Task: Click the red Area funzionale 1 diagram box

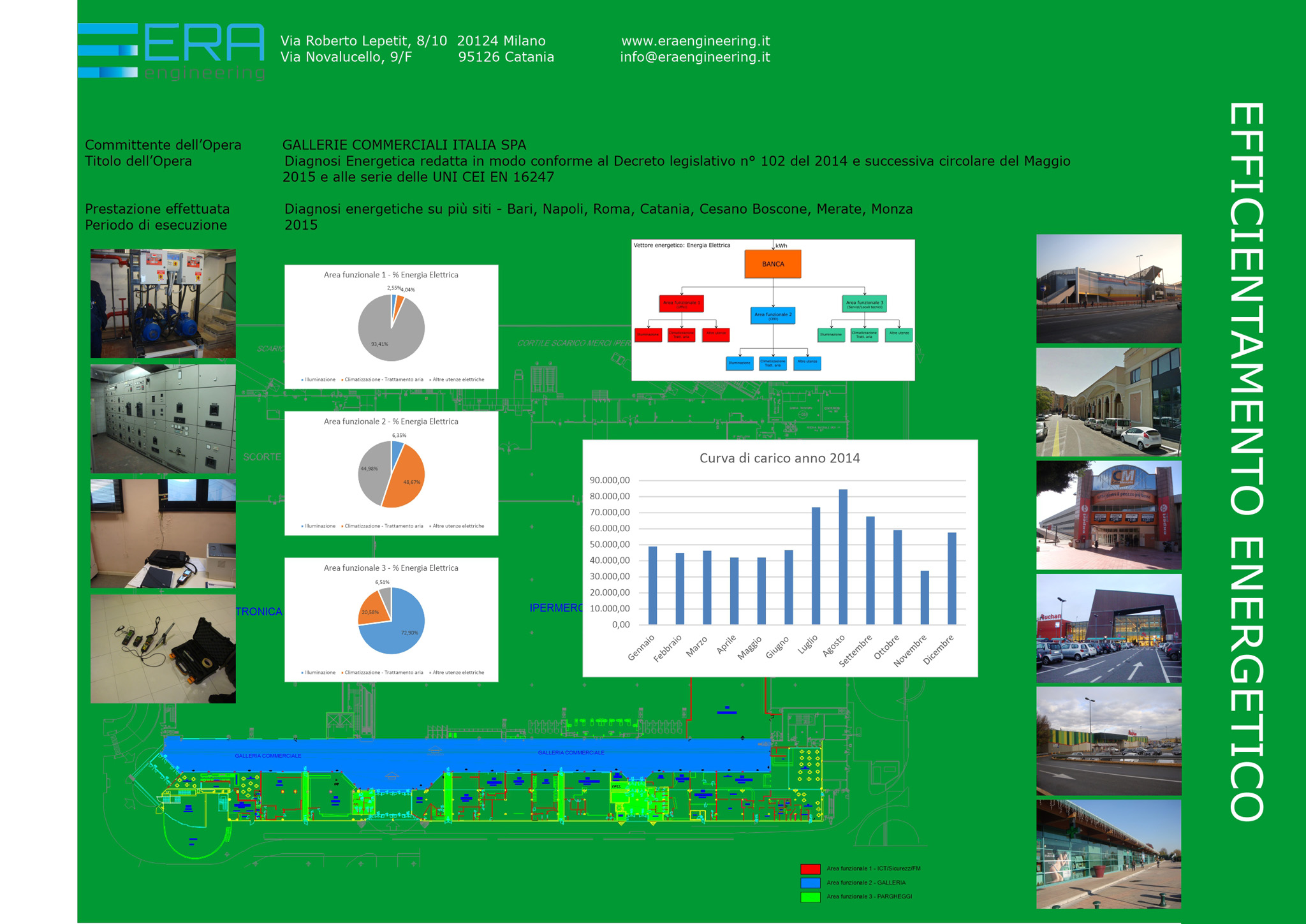Action: pyautogui.click(x=681, y=304)
